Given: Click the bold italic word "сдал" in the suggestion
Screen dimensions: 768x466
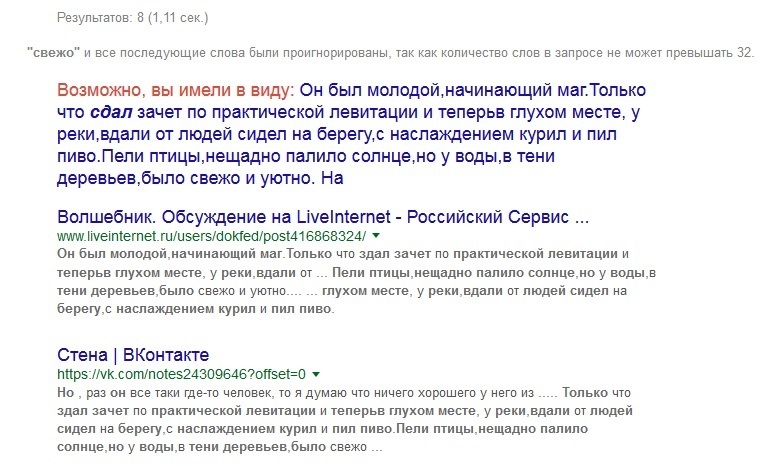Looking at the screenshot, I should point(110,112).
